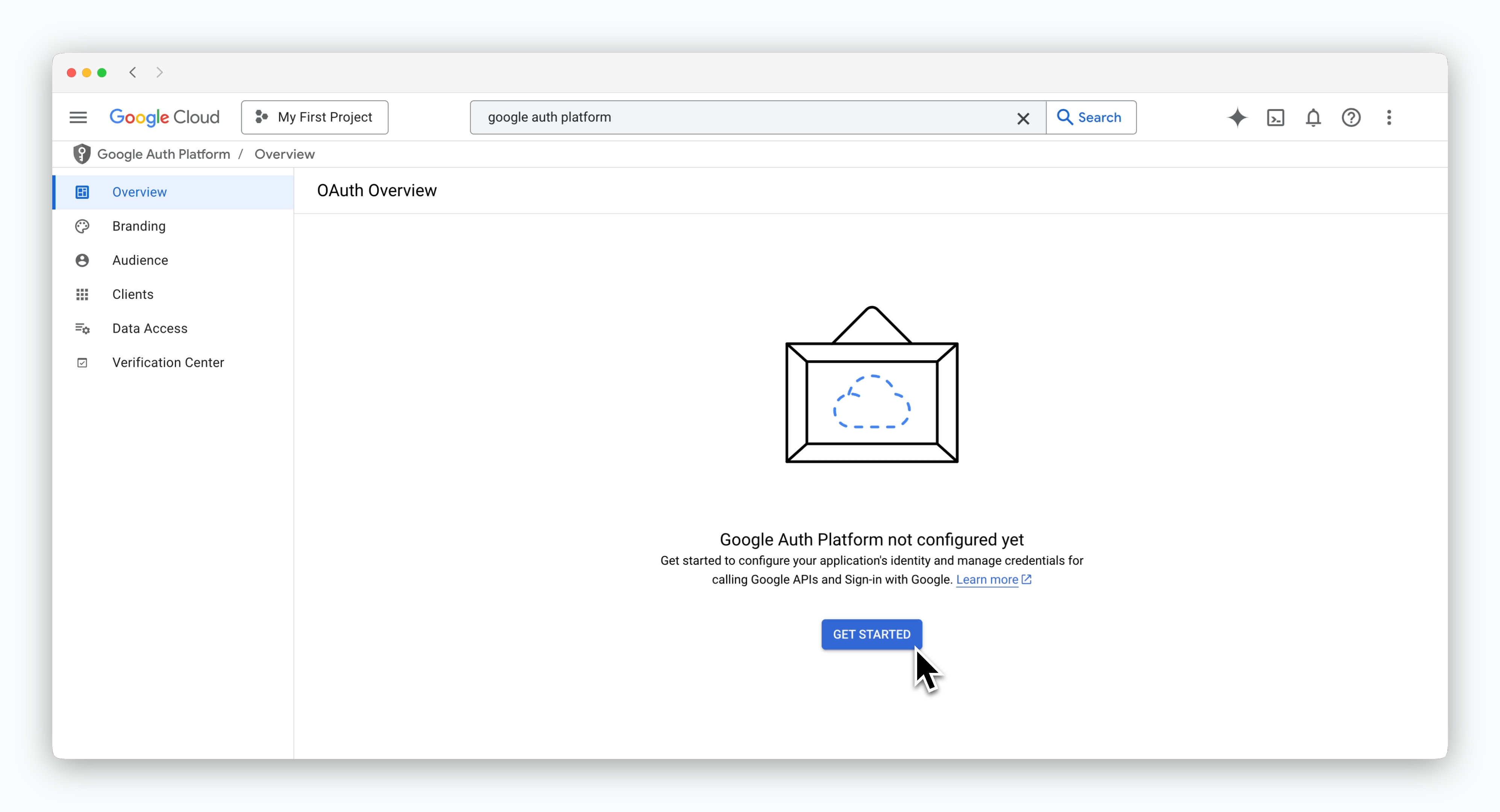Image resolution: width=1500 pixels, height=812 pixels.
Task: Open the Data Access sidebar item
Action: [173, 328]
